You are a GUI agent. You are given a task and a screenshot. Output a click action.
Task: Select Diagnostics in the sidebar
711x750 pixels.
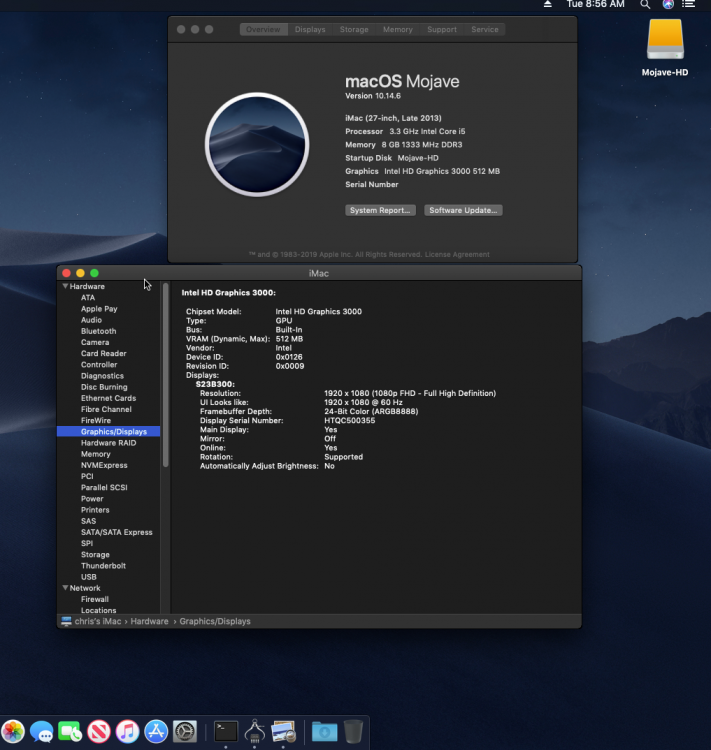click(x=102, y=376)
